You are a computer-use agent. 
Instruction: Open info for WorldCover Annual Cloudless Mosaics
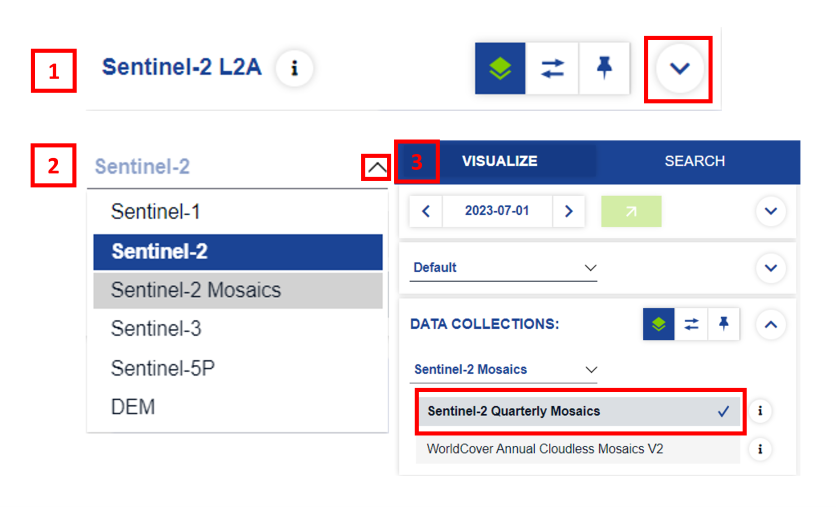point(760,449)
